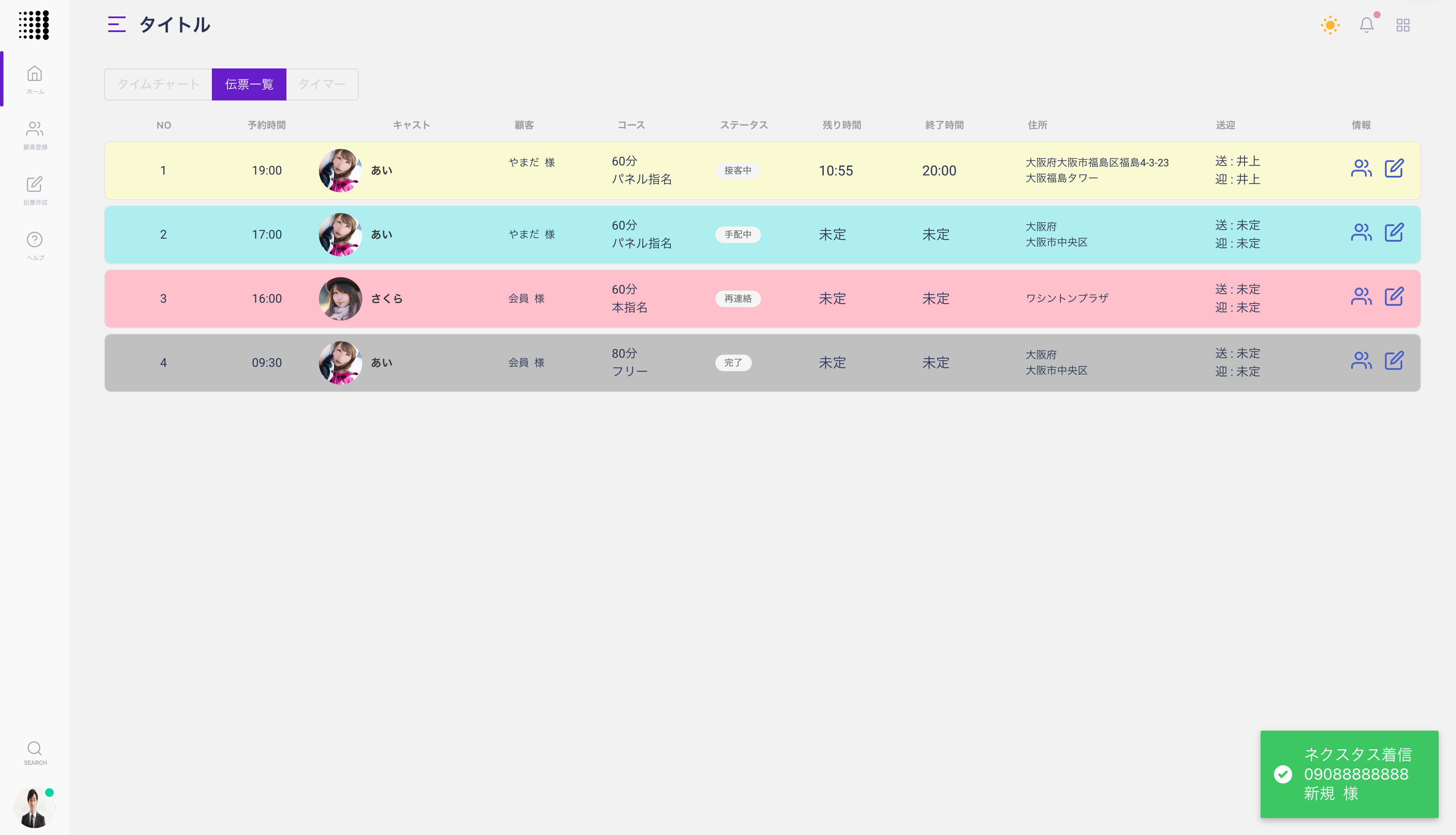This screenshot has width=1456, height=835.
Task: Click edit icon for row 4 slip
Action: click(x=1394, y=361)
